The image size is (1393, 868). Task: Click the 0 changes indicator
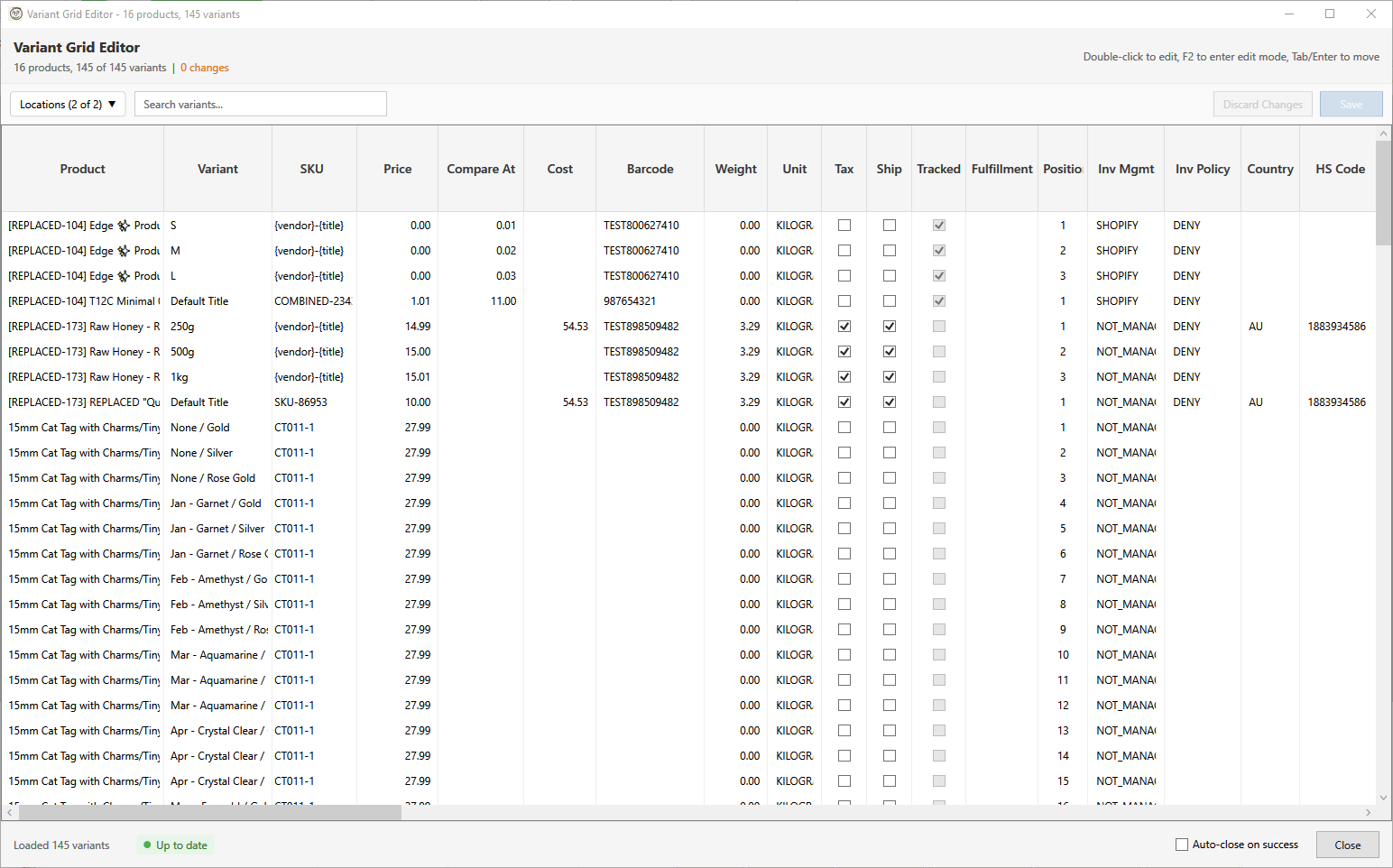[x=204, y=67]
